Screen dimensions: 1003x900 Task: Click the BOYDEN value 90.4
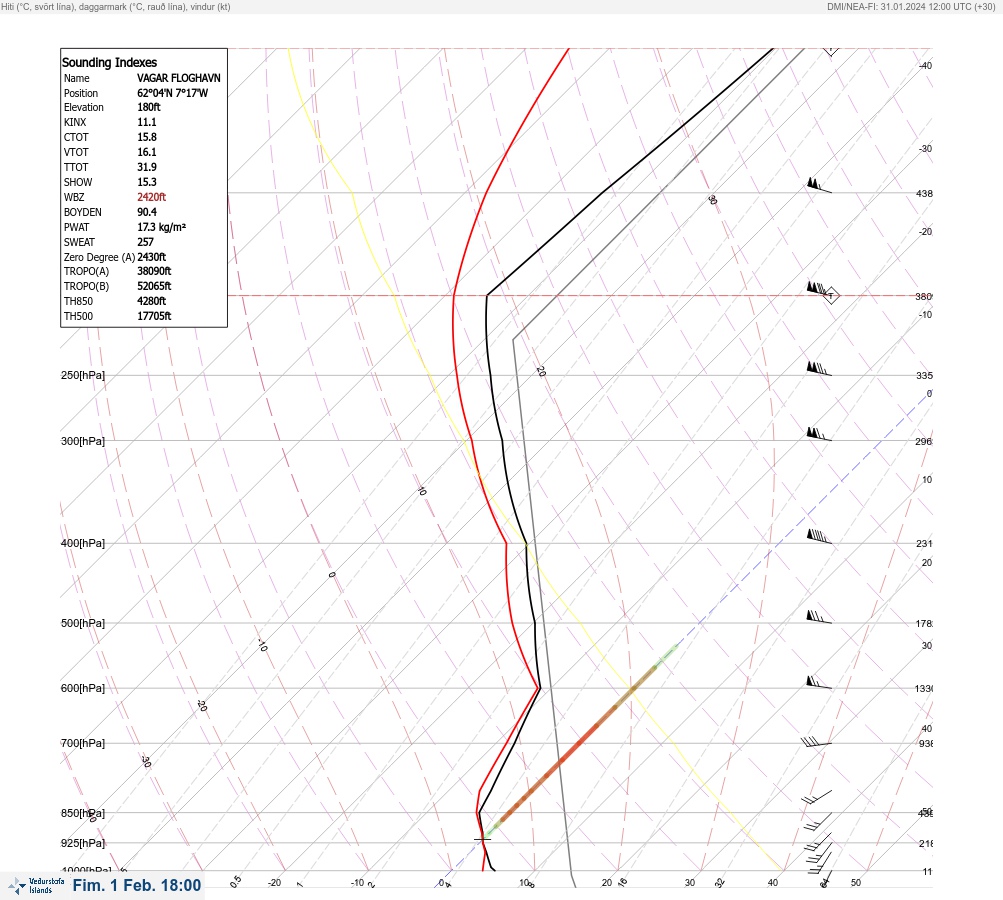(x=146, y=212)
